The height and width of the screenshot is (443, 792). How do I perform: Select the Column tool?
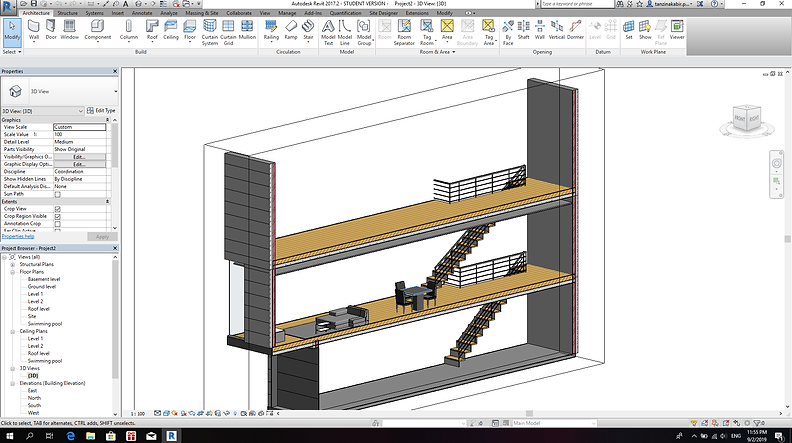pyautogui.click(x=129, y=30)
